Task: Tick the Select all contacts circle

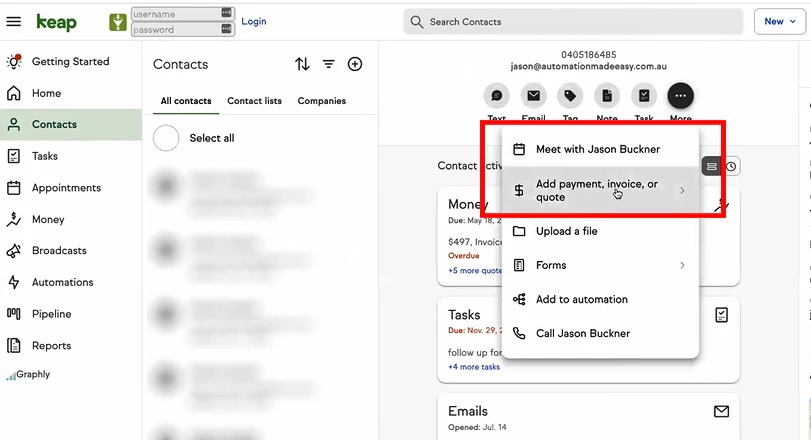Action: click(x=166, y=138)
